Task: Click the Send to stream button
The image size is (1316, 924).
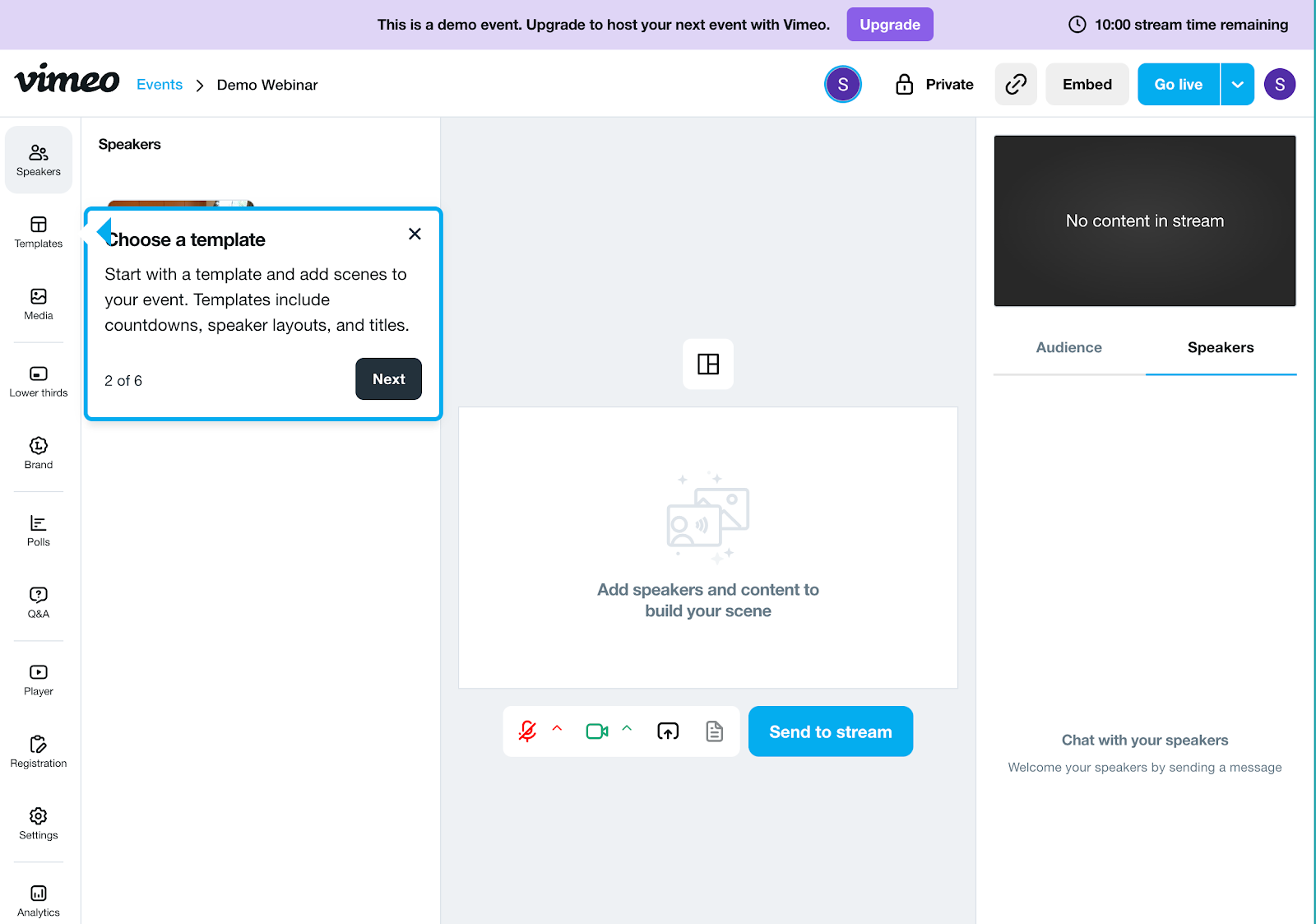Action: click(830, 731)
